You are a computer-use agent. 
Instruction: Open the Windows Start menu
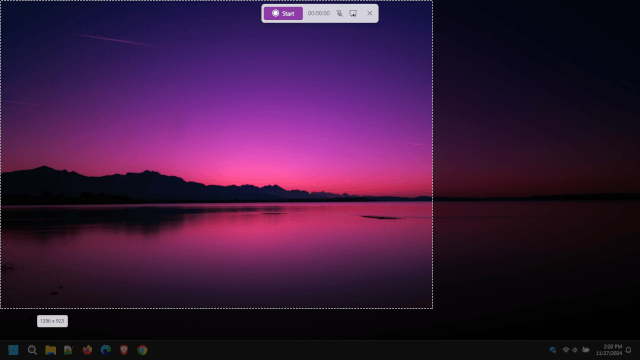[13, 350]
